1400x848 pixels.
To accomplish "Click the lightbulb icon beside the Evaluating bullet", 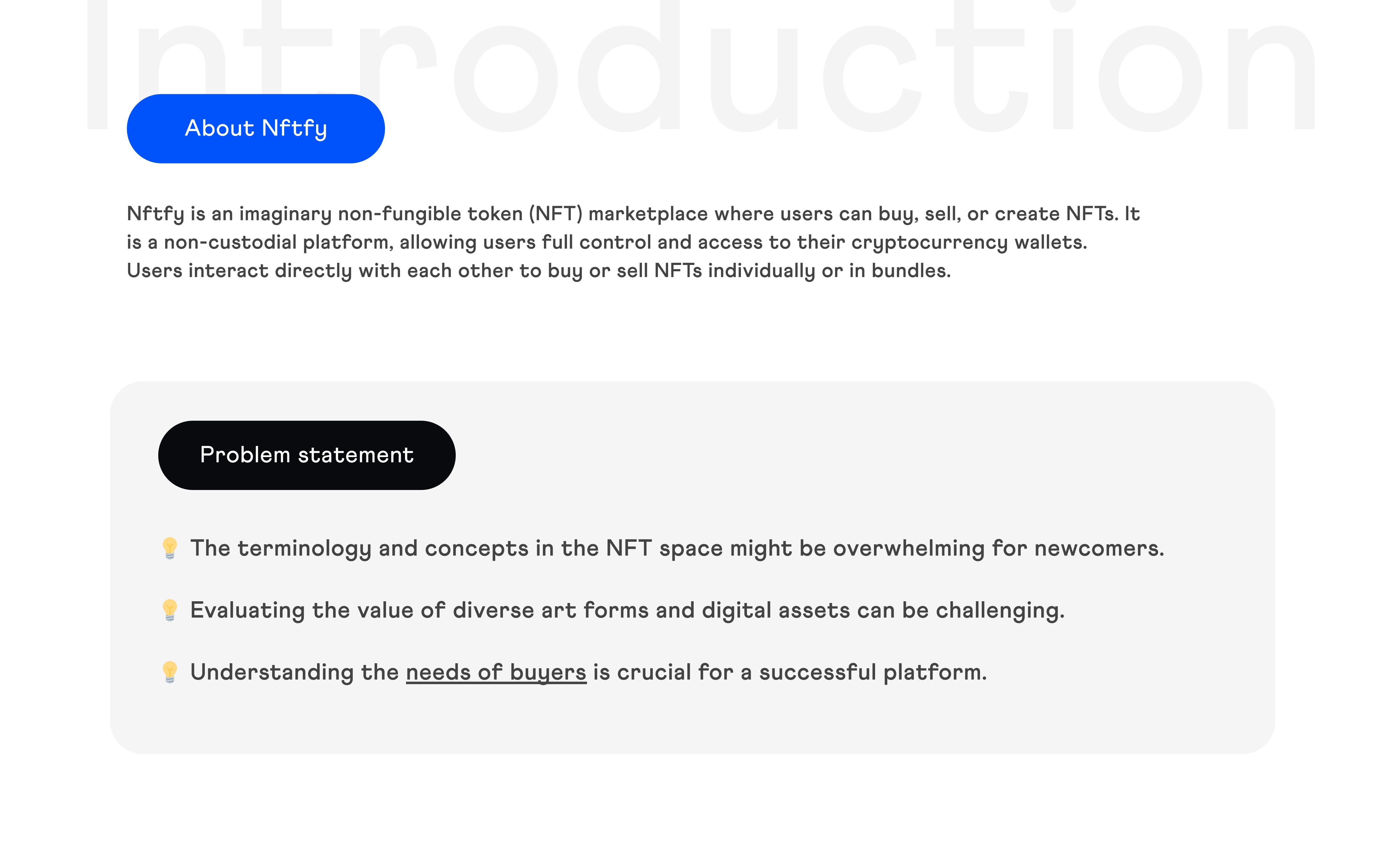I will [169, 610].
